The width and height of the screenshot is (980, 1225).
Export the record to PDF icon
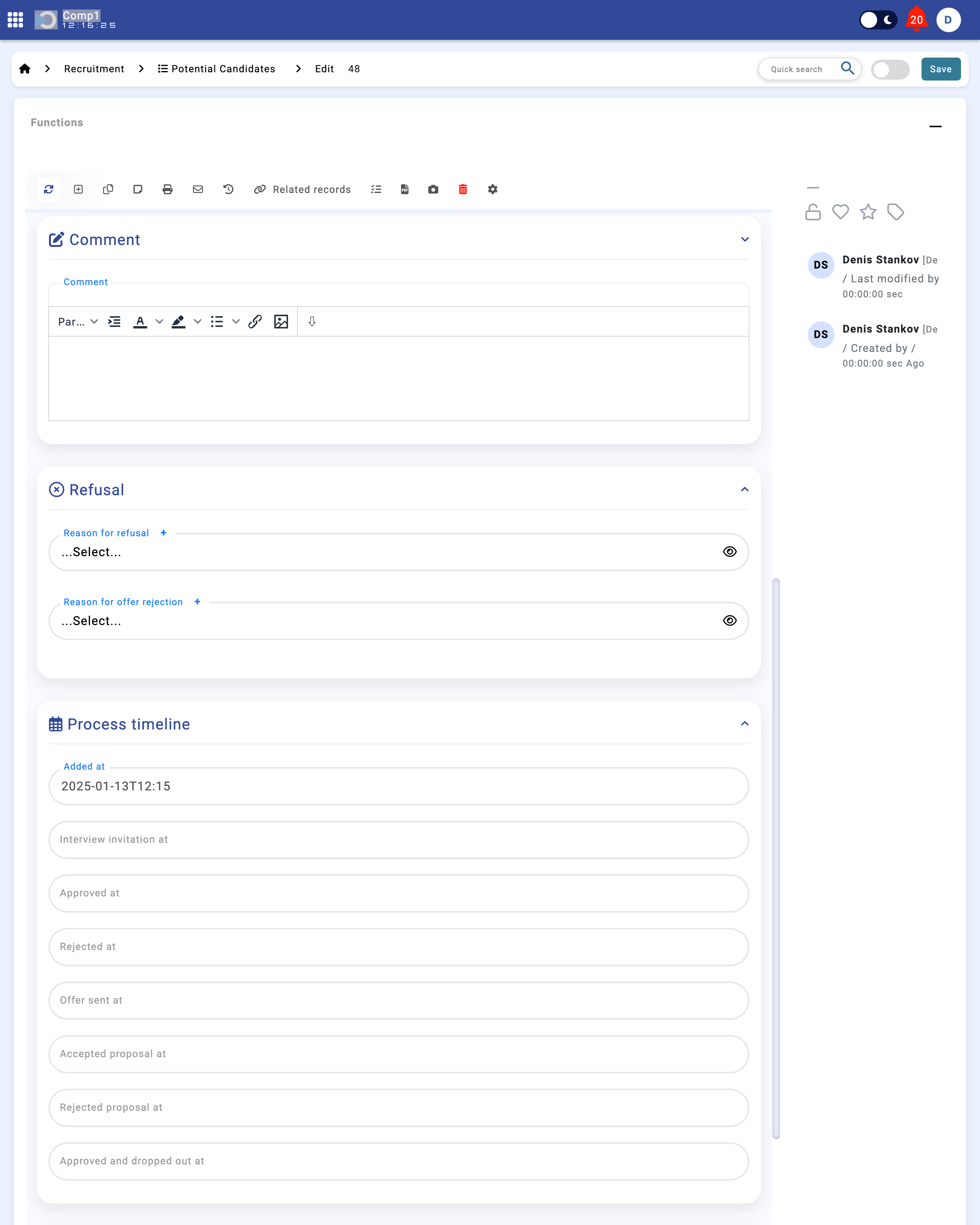405,189
